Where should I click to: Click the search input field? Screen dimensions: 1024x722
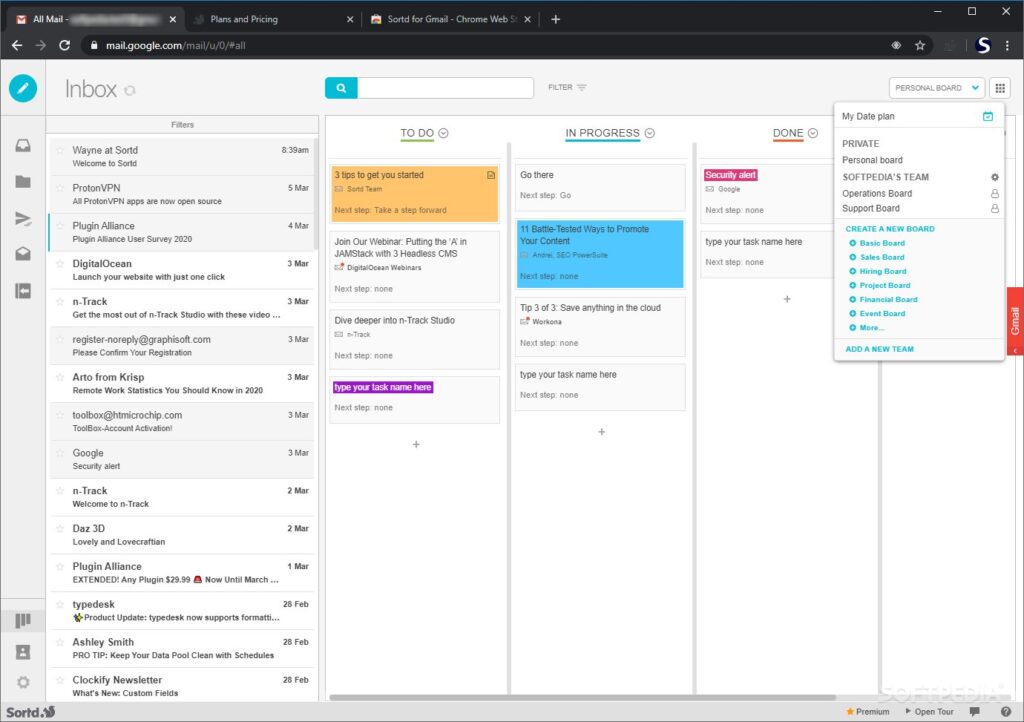pyautogui.click(x=445, y=87)
